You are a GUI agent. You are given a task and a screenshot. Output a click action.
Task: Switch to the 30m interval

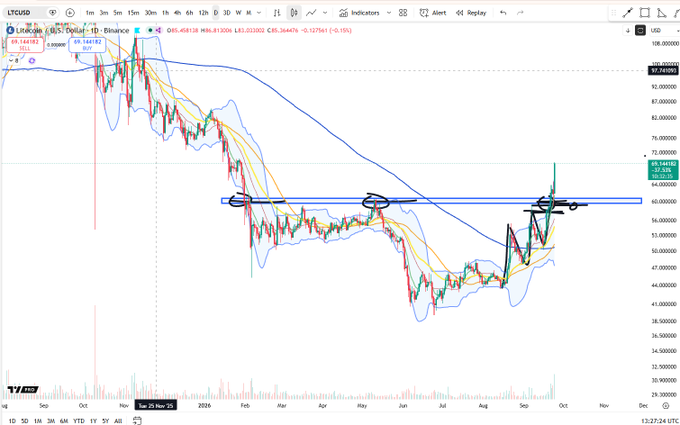[150, 13]
